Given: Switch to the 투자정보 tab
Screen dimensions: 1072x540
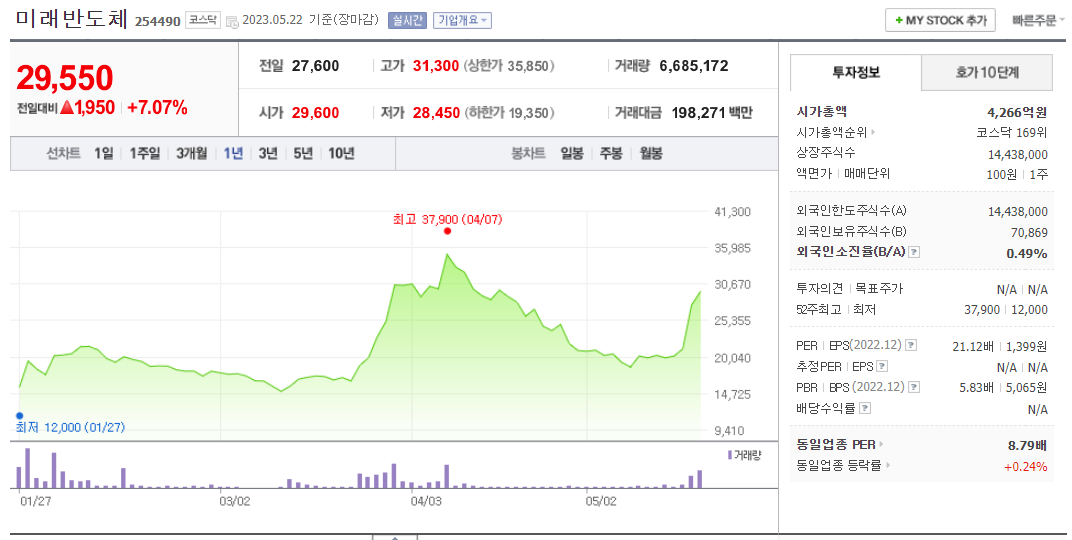Looking at the screenshot, I should 856,72.
